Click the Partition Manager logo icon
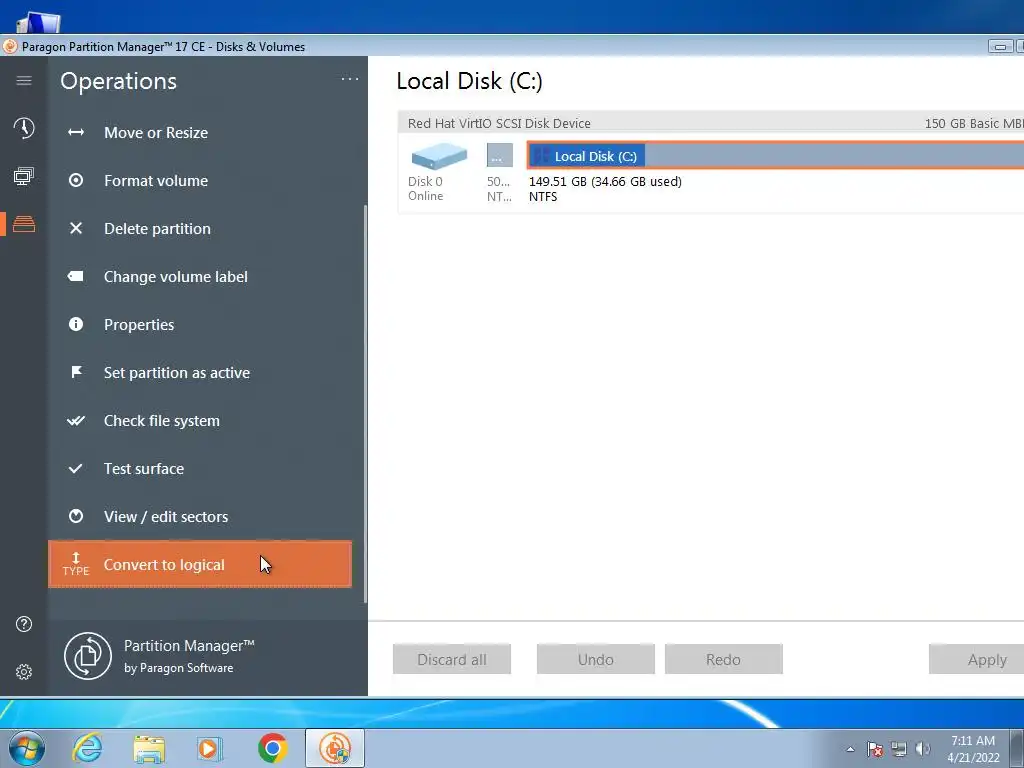Viewport: 1024px width, 768px height. click(88, 656)
